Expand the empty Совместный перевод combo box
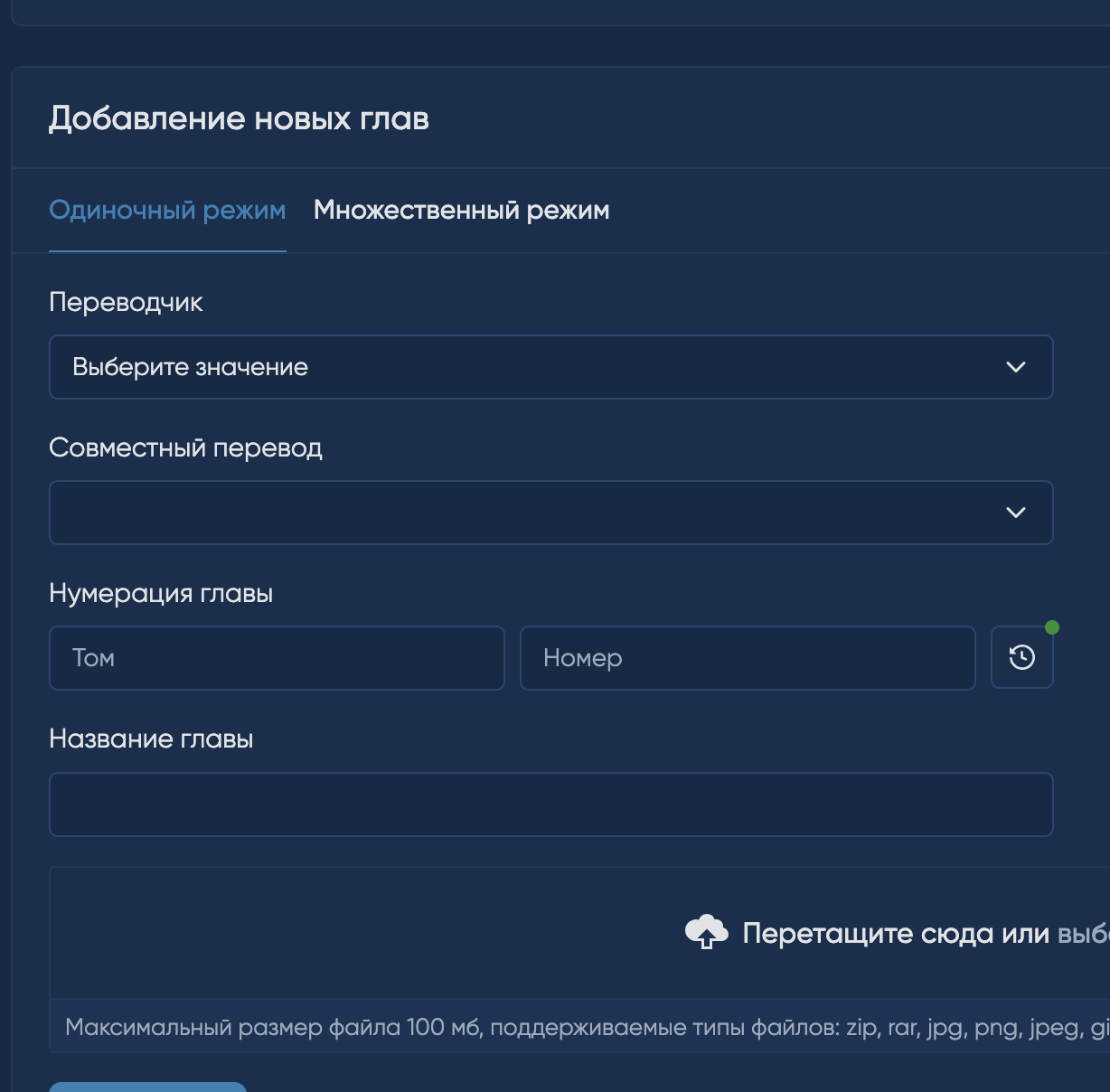The image size is (1110, 1092). coord(524,513)
